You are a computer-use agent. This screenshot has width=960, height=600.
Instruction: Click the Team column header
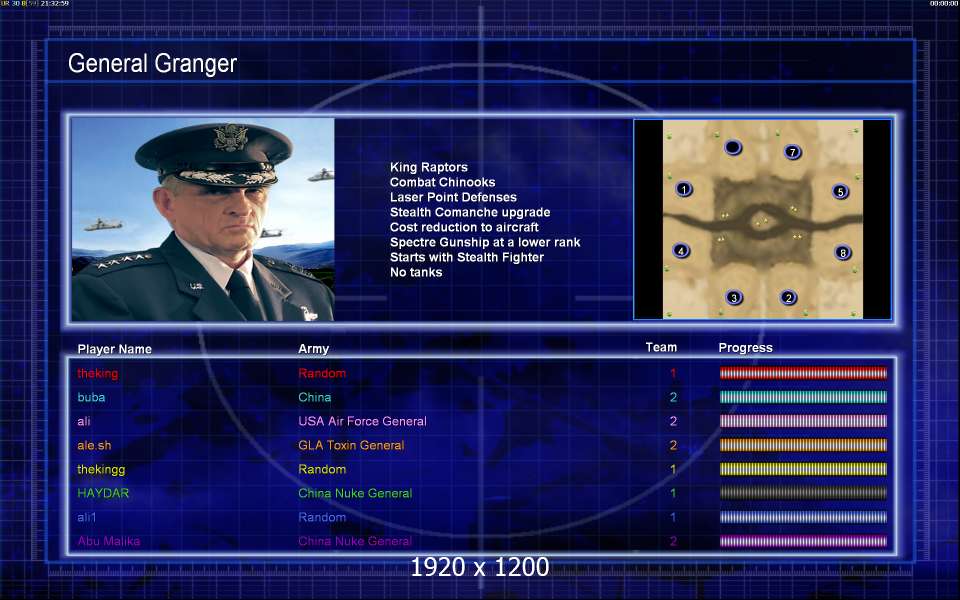click(x=661, y=347)
